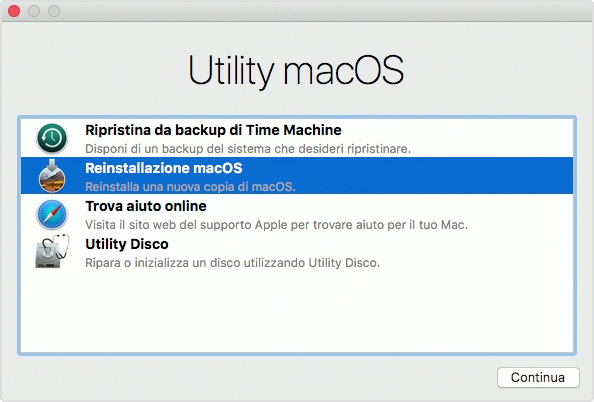Click the red close window button
The image size is (594, 402).
tap(14, 11)
